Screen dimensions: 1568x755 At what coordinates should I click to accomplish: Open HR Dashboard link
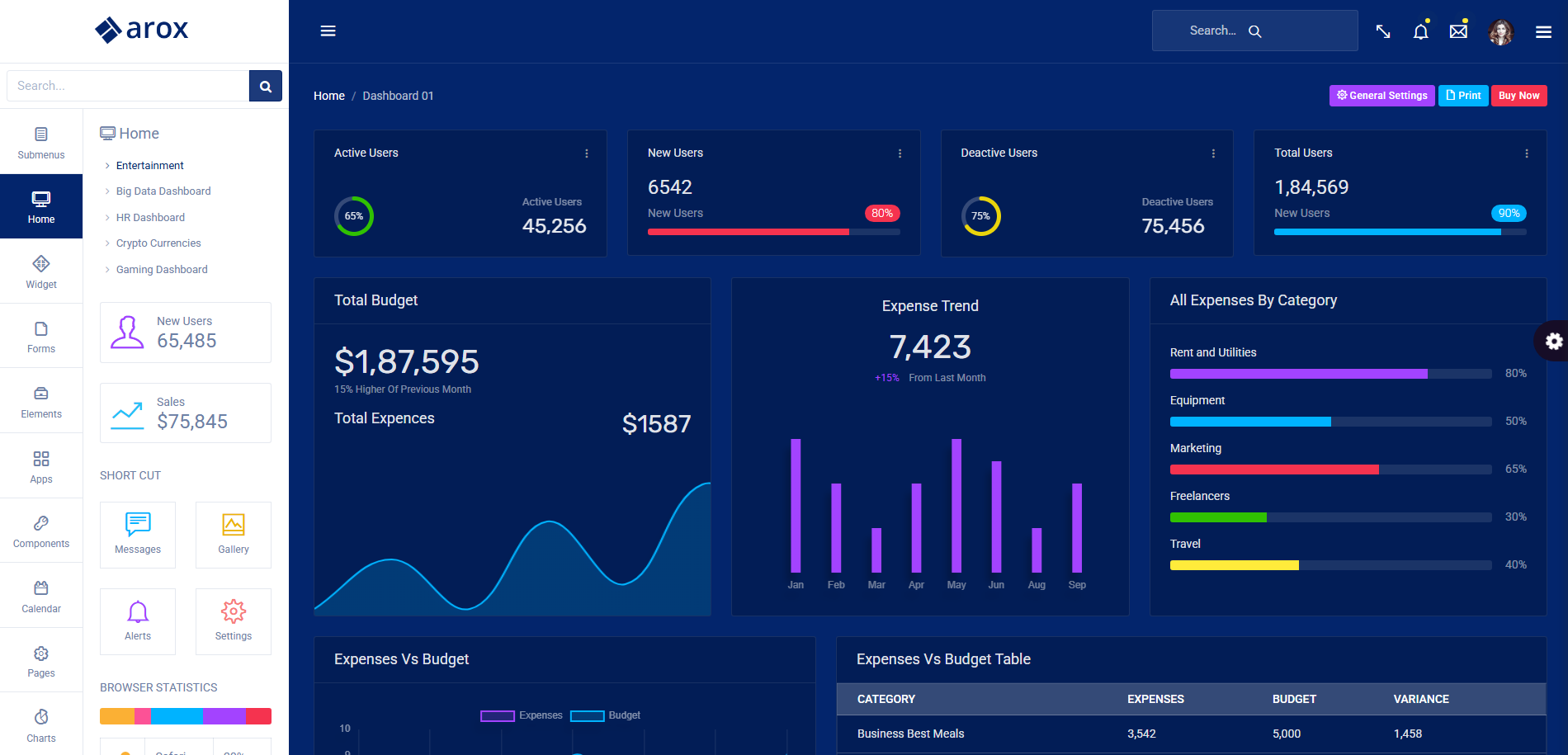tap(150, 218)
